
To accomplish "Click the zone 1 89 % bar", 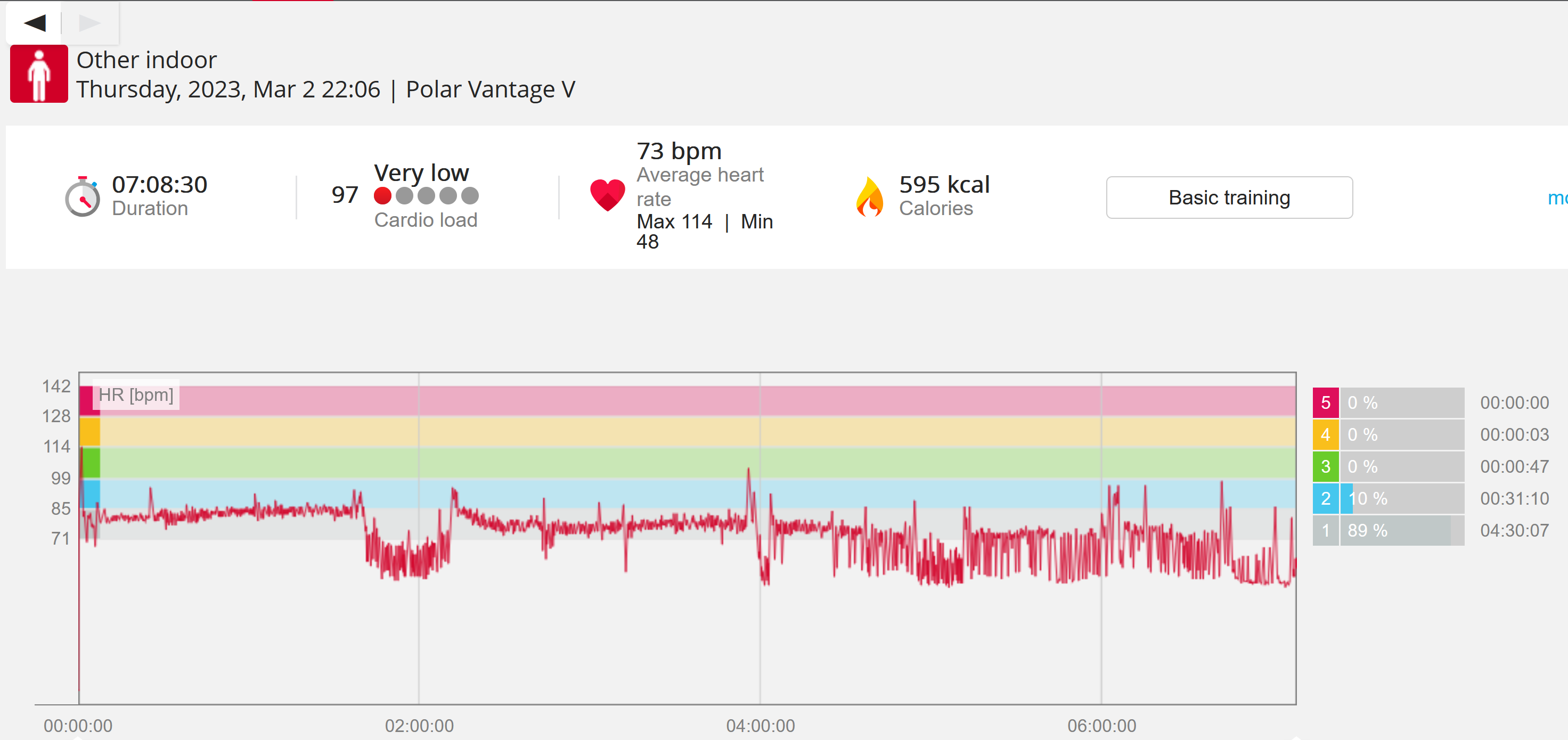I will (1402, 531).
